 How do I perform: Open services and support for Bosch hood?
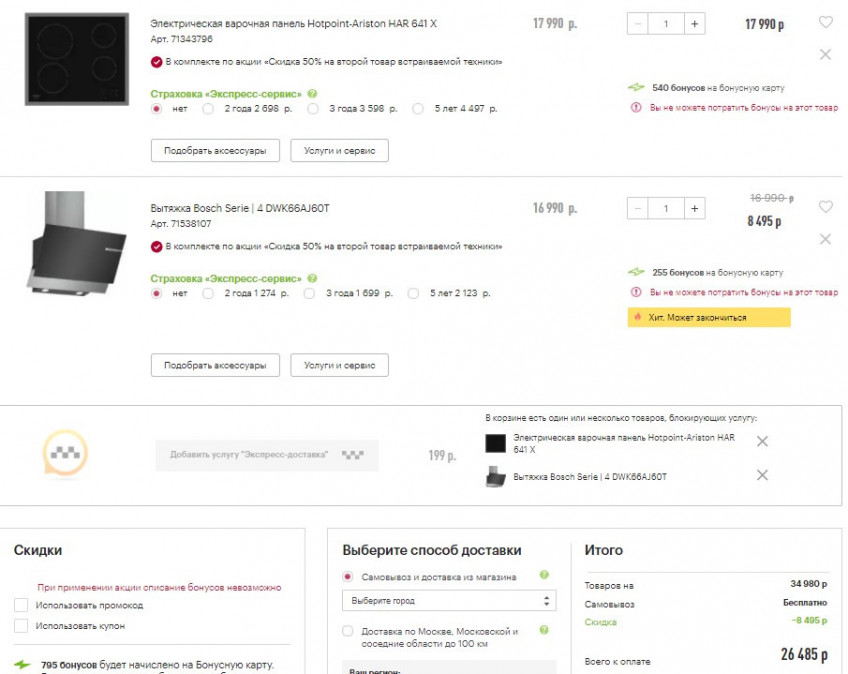(339, 366)
